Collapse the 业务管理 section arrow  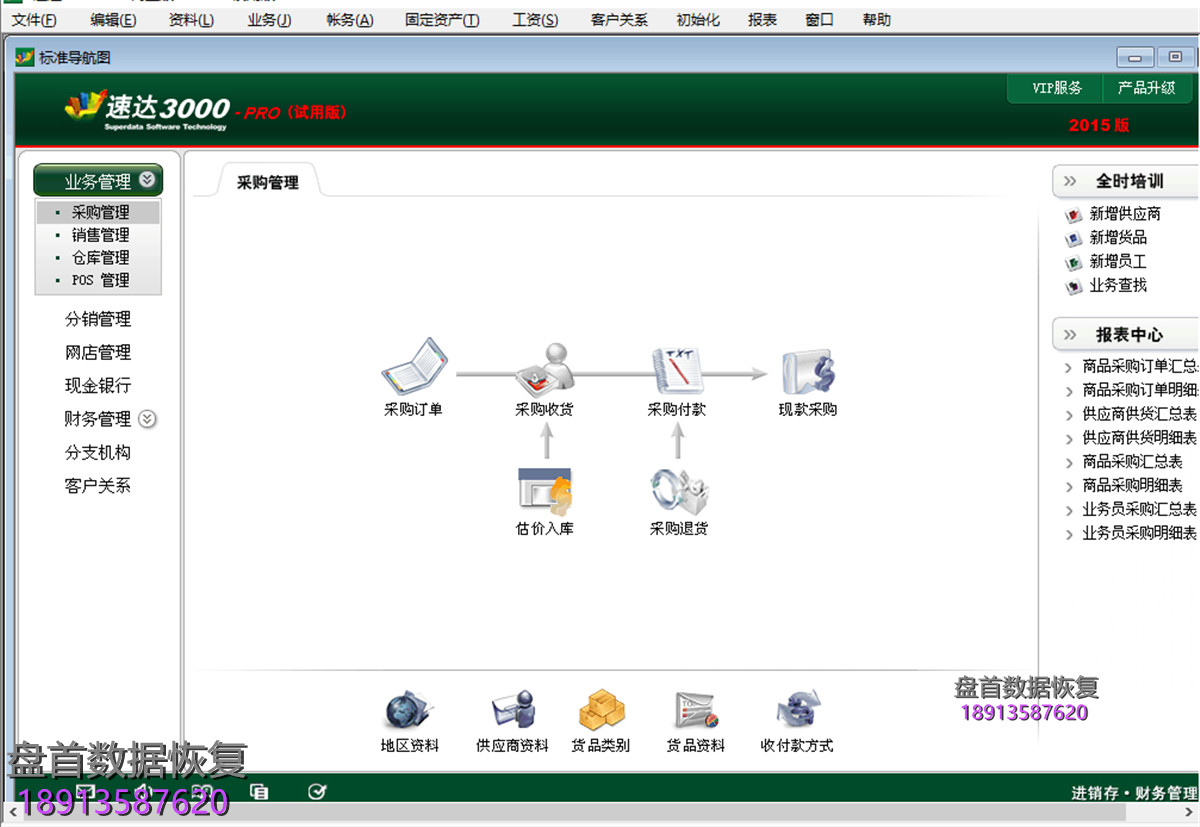coord(147,180)
